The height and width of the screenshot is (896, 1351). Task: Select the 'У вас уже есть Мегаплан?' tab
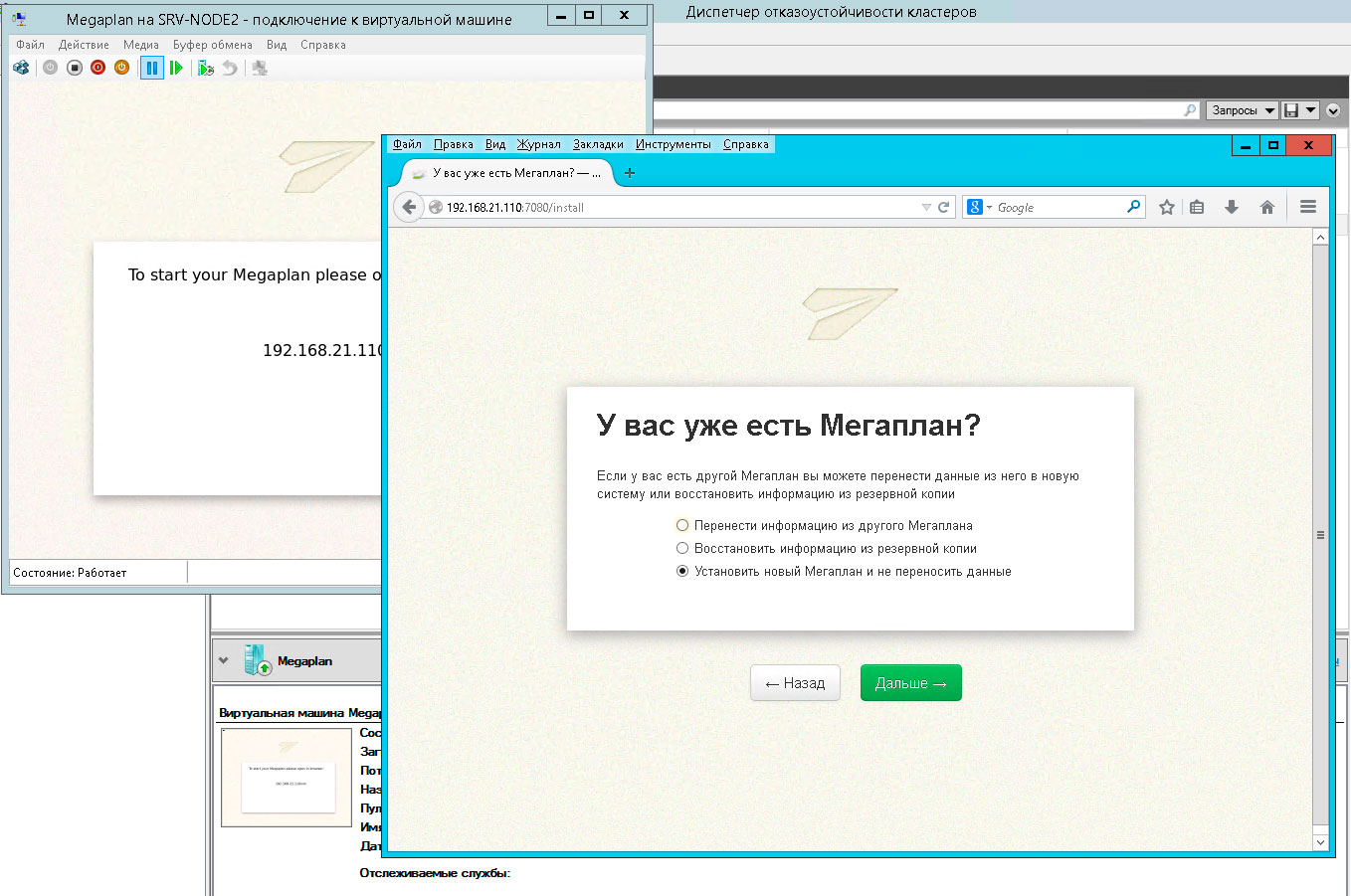506,173
